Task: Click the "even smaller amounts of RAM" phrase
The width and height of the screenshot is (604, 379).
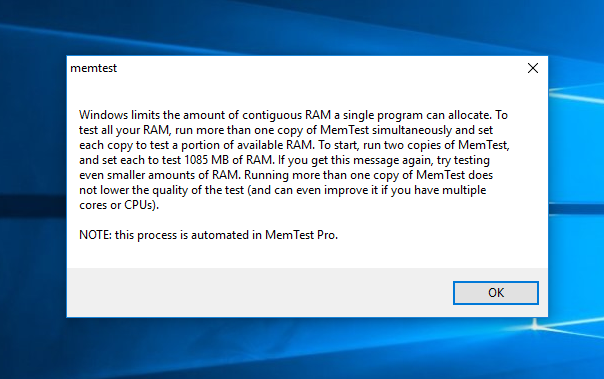Action: [159, 175]
